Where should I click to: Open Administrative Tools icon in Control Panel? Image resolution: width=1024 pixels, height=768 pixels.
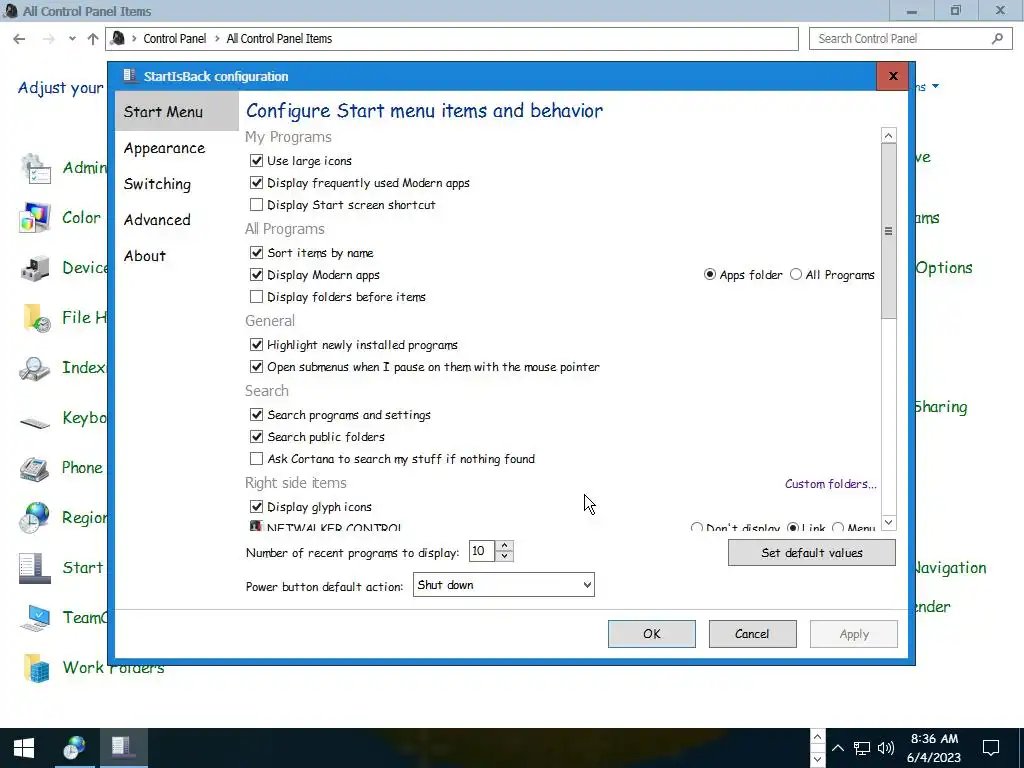pos(35,168)
